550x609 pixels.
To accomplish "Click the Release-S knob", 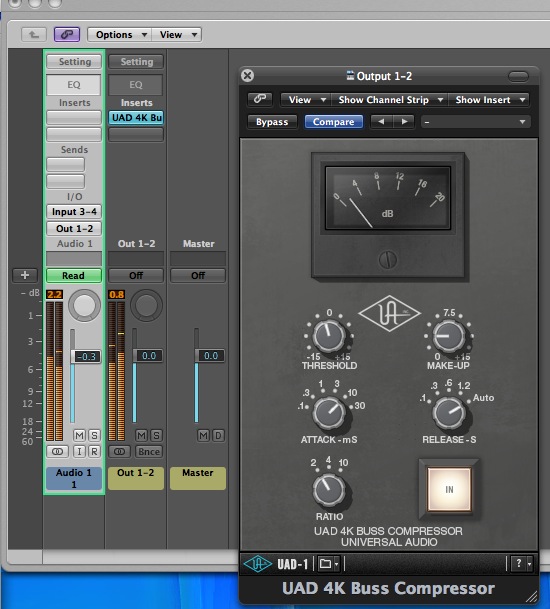I will (x=449, y=413).
